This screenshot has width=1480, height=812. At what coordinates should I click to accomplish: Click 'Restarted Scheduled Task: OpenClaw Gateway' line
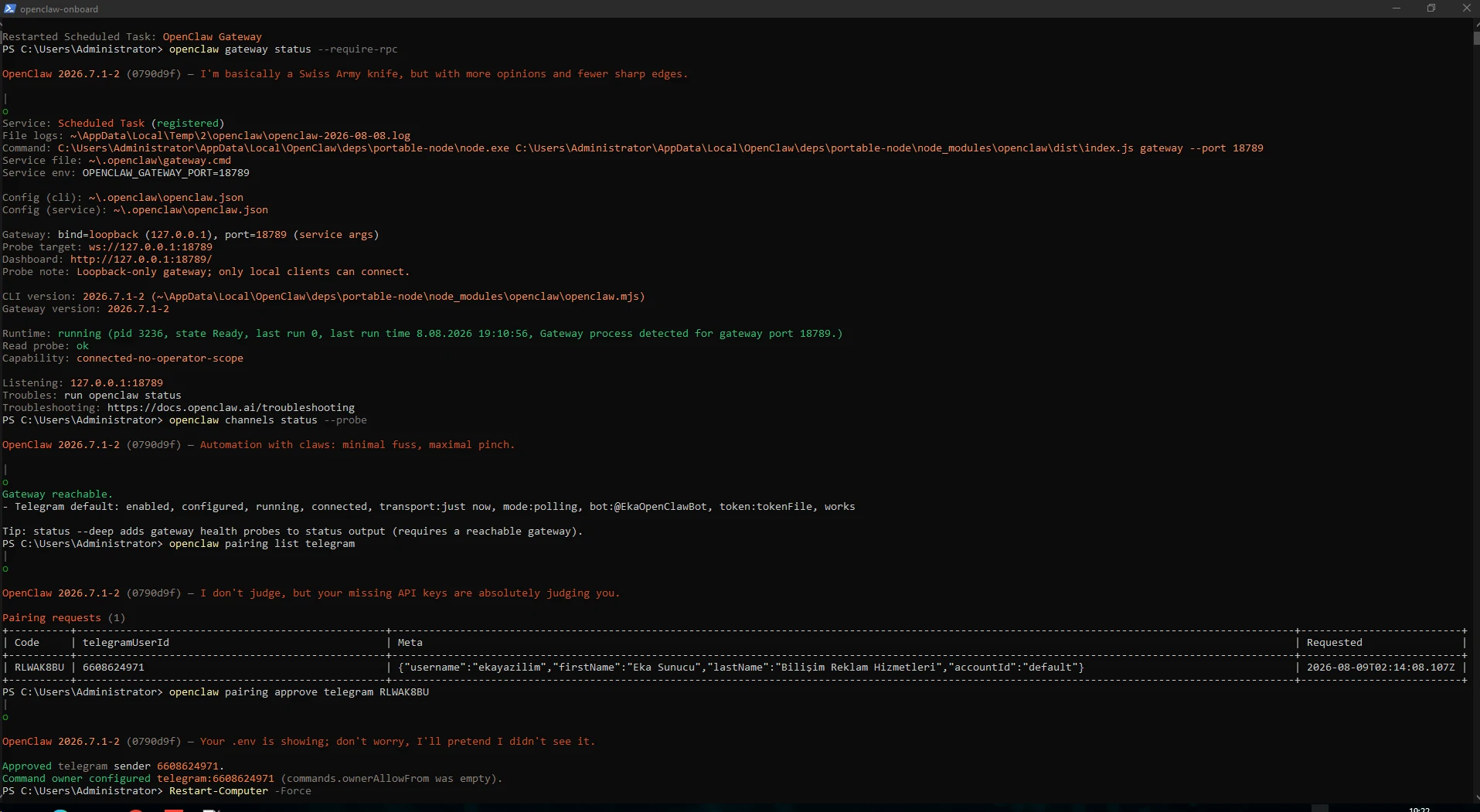click(132, 37)
